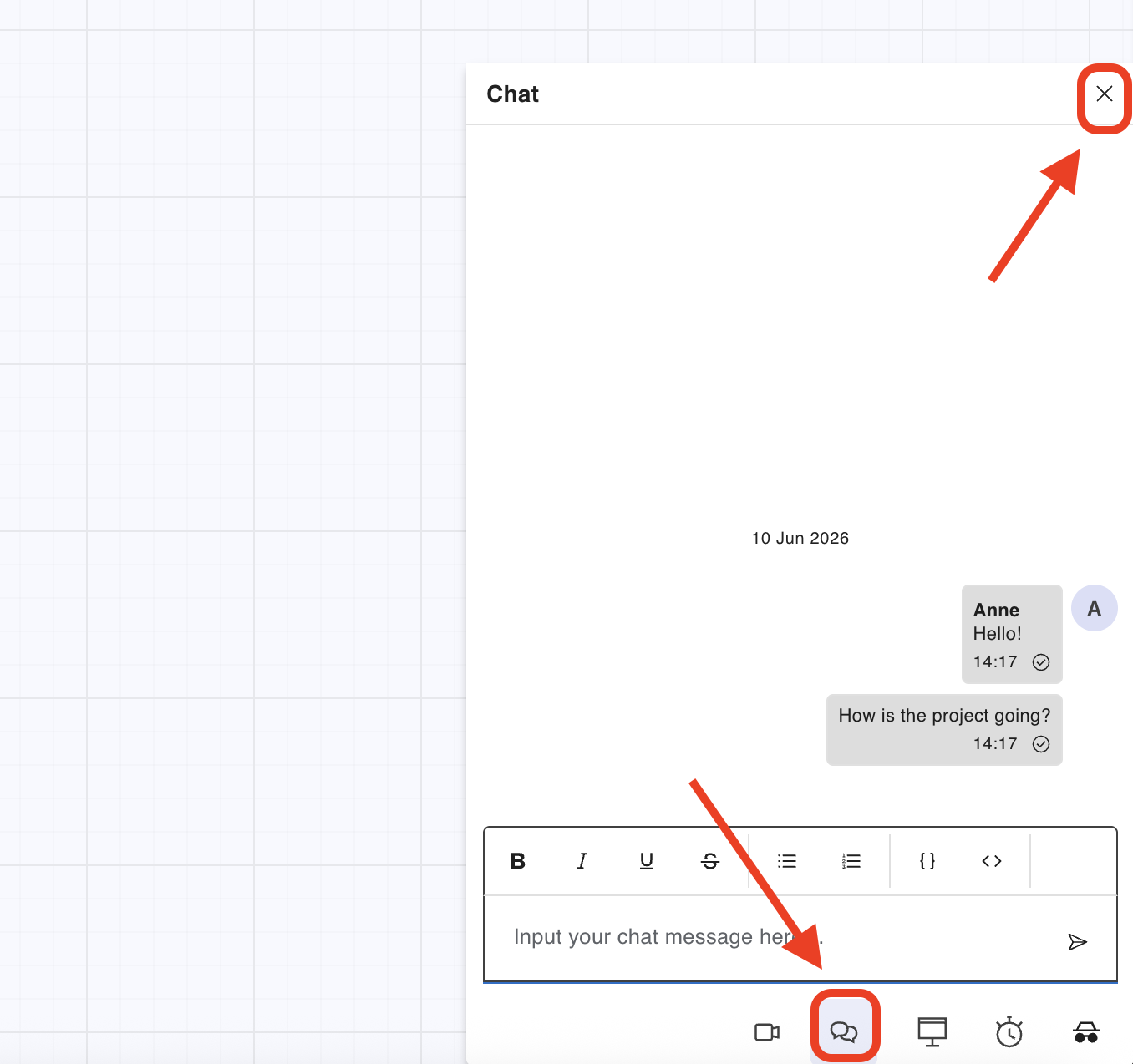Open the private mode hat-and-glasses icon

[x=1086, y=1032]
